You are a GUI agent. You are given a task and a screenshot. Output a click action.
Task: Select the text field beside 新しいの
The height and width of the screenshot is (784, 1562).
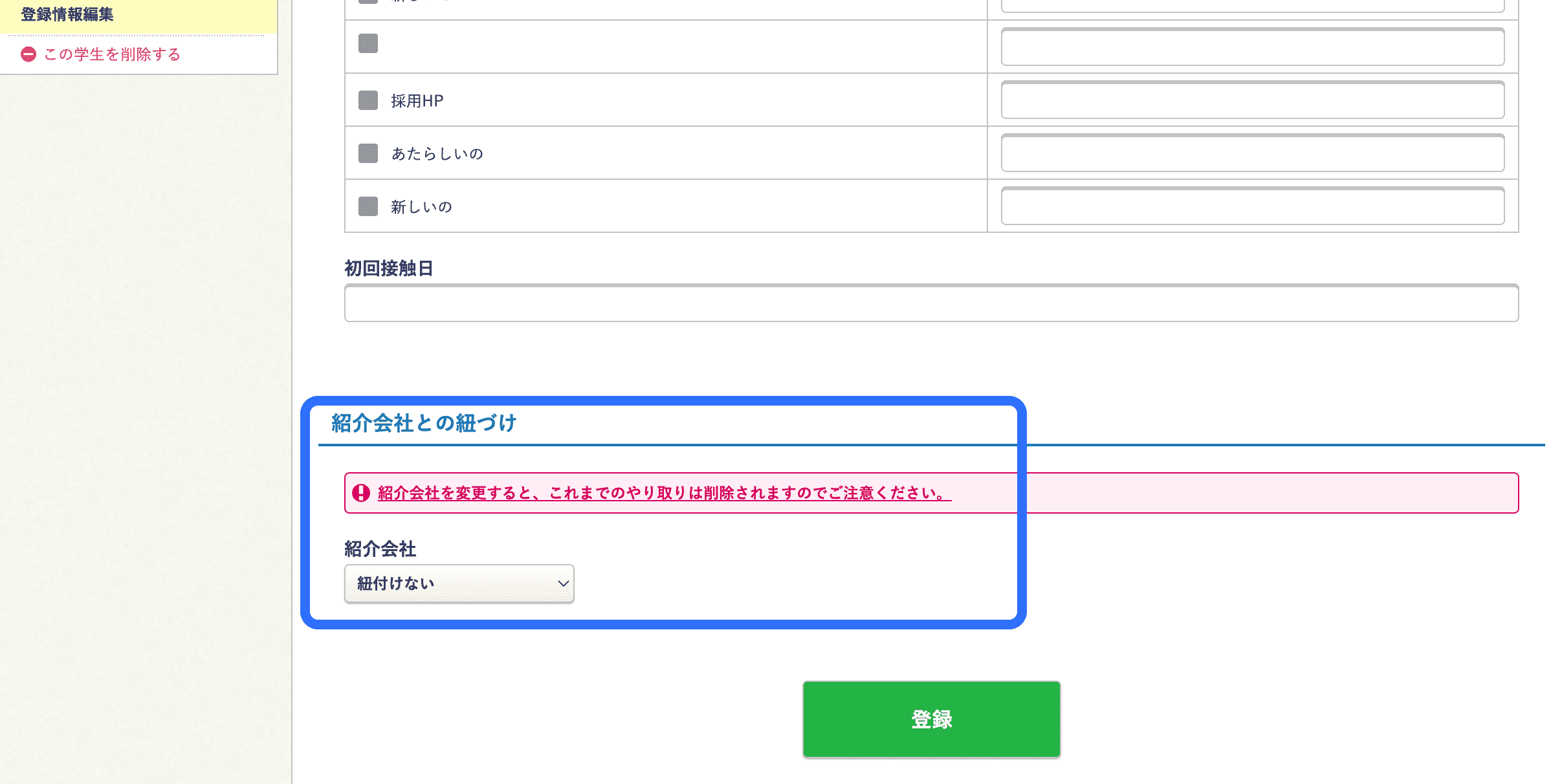1252,206
